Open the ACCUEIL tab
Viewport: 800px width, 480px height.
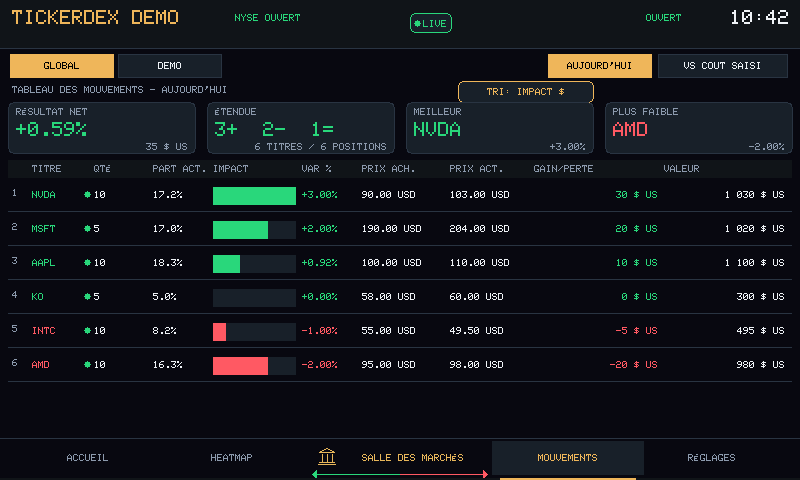click(x=87, y=458)
